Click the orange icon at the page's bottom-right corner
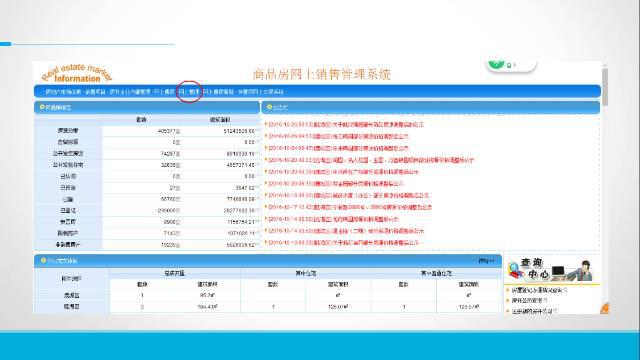This screenshot has width=640, height=360. pos(604,309)
